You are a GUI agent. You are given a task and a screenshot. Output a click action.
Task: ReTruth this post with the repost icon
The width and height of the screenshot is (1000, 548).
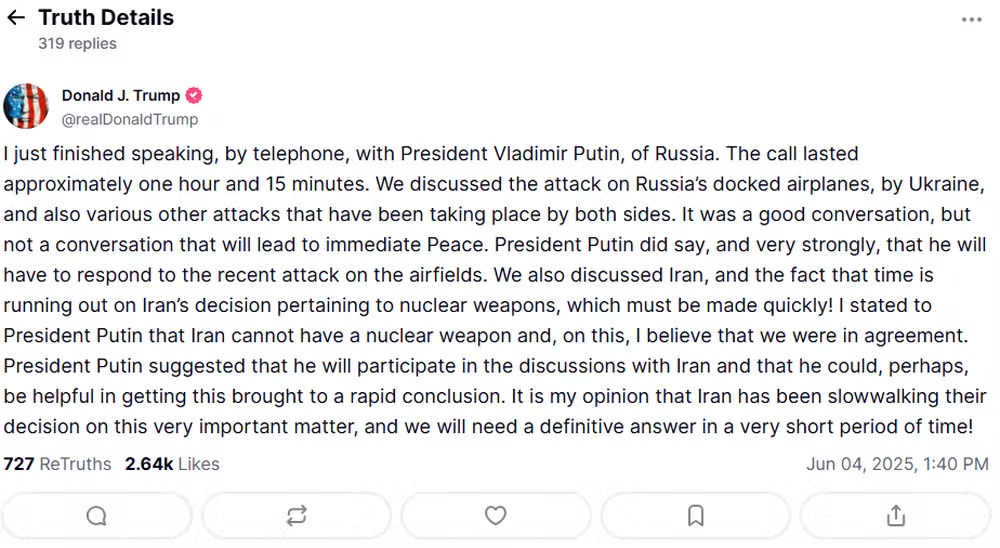pos(297,515)
